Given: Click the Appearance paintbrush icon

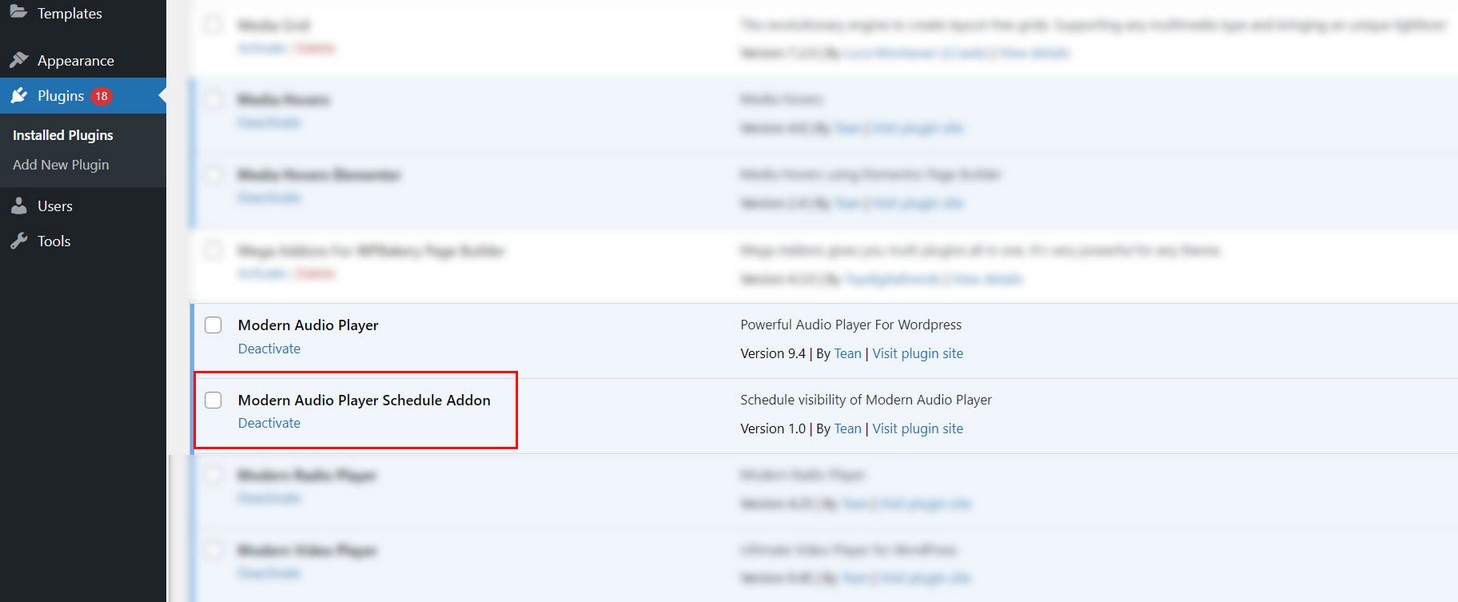Looking at the screenshot, I should [x=18, y=60].
